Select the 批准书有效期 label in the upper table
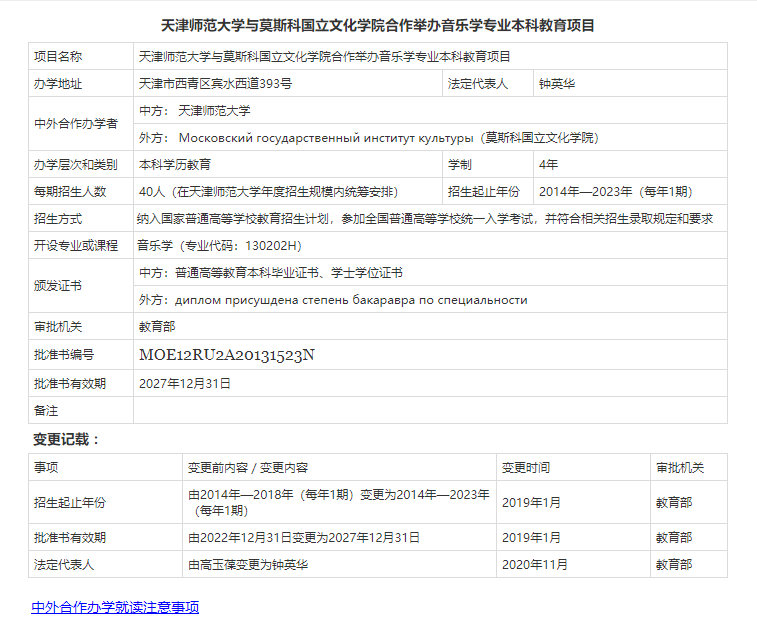This screenshot has width=757, height=626. click(70, 384)
